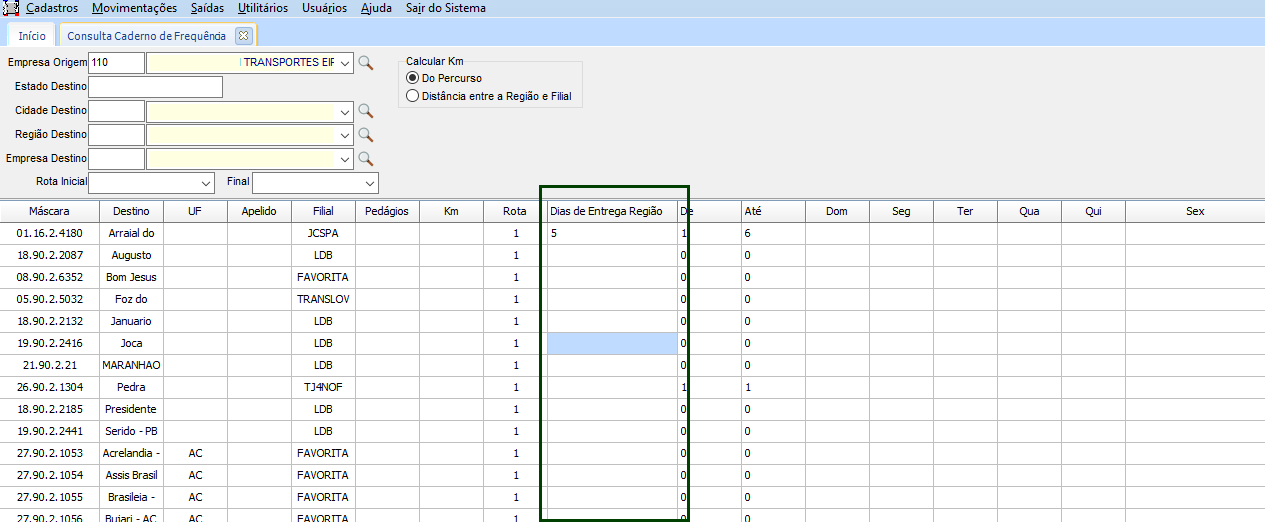Open the Cadastros menu

coord(52,8)
